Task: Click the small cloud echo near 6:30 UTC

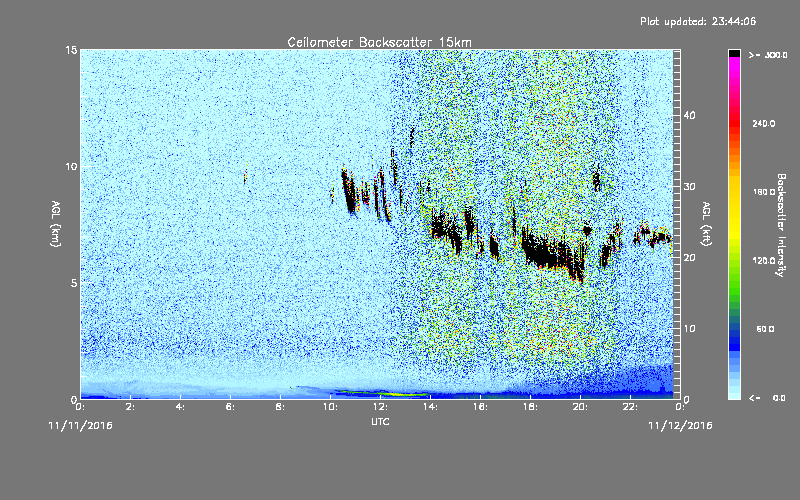Action: (245, 177)
